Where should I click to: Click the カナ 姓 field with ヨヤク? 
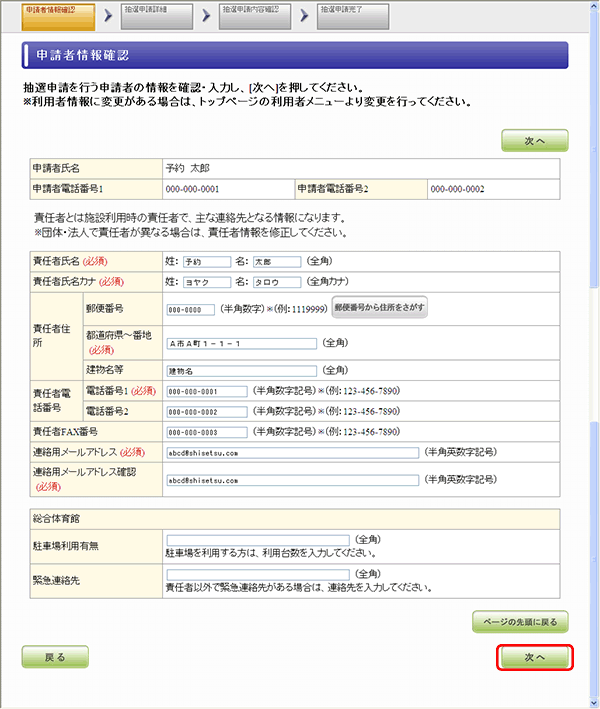tap(207, 282)
